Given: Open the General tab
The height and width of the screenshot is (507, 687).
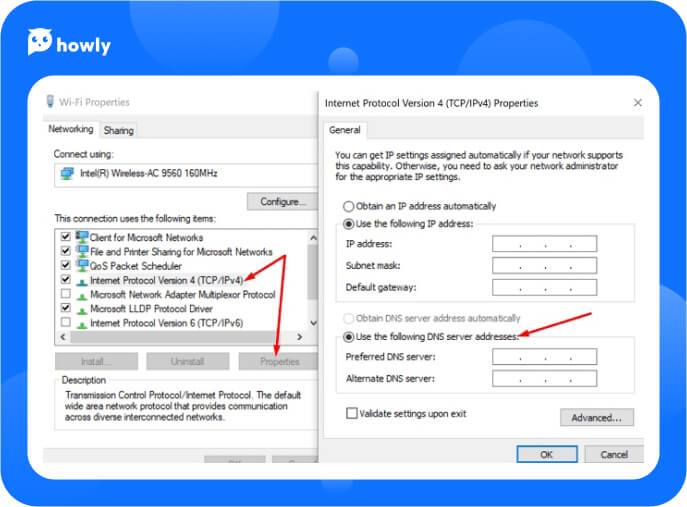Looking at the screenshot, I should click(345, 130).
